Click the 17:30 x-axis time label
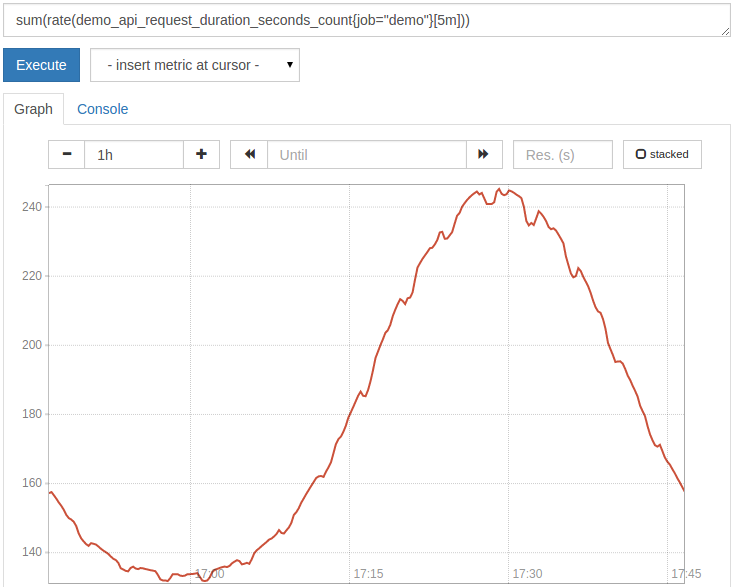Image resolution: width=733 pixels, height=587 pixels. [527, 573]
